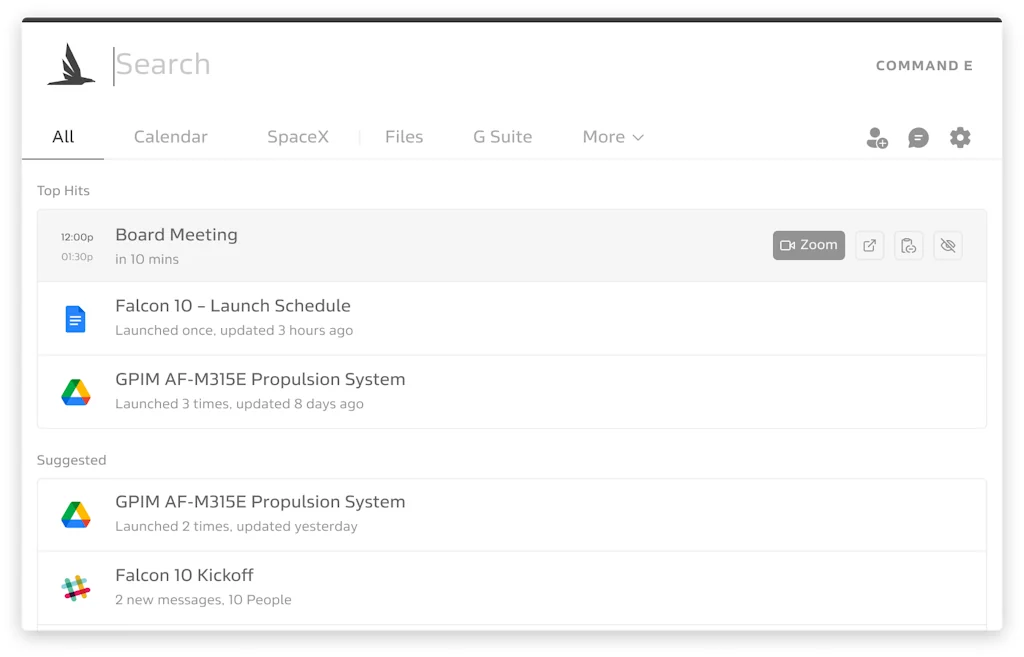1024x657 pixels.
Task: Open the Falcon 10 Kickoff Slack channel
Action: tap(184, 575)
